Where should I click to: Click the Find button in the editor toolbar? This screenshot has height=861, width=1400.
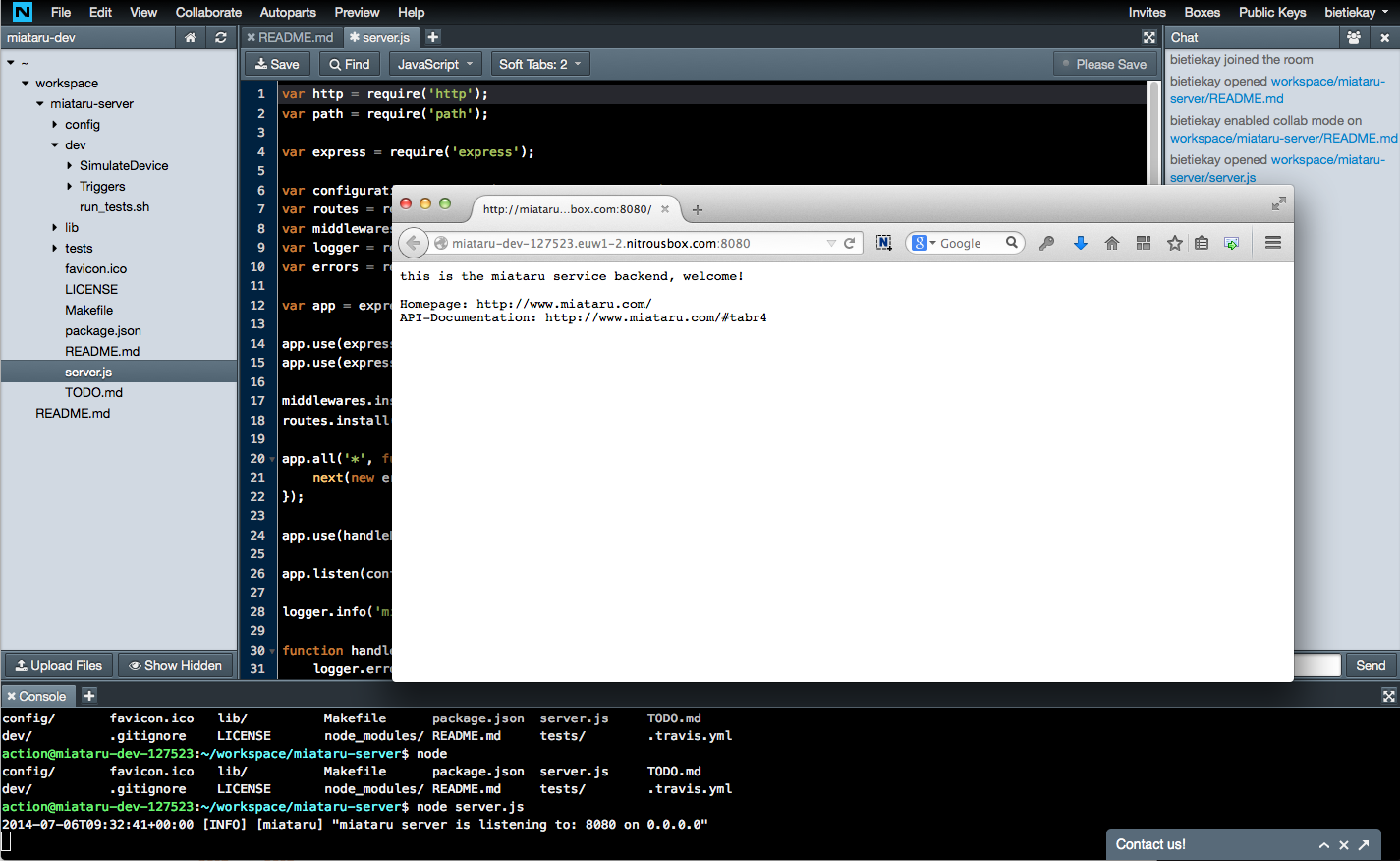tap(350, 64)
